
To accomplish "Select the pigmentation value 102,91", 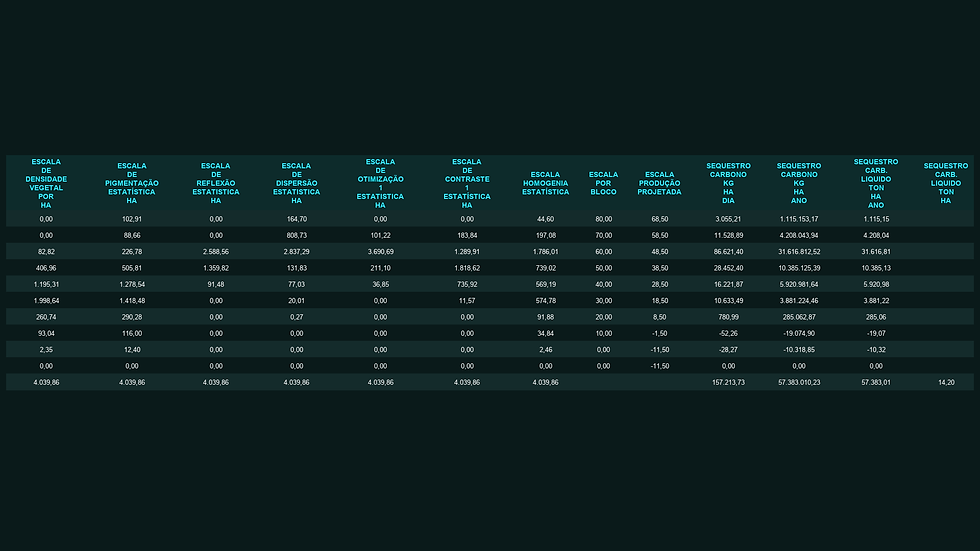I will [x=132, y=219].
